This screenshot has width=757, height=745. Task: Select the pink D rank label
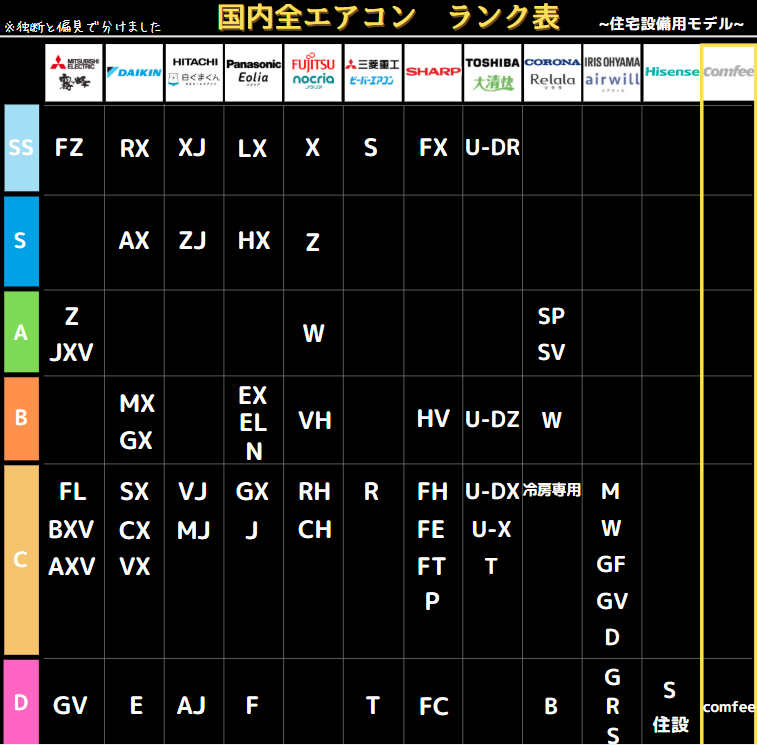click(x=21, y=702)
